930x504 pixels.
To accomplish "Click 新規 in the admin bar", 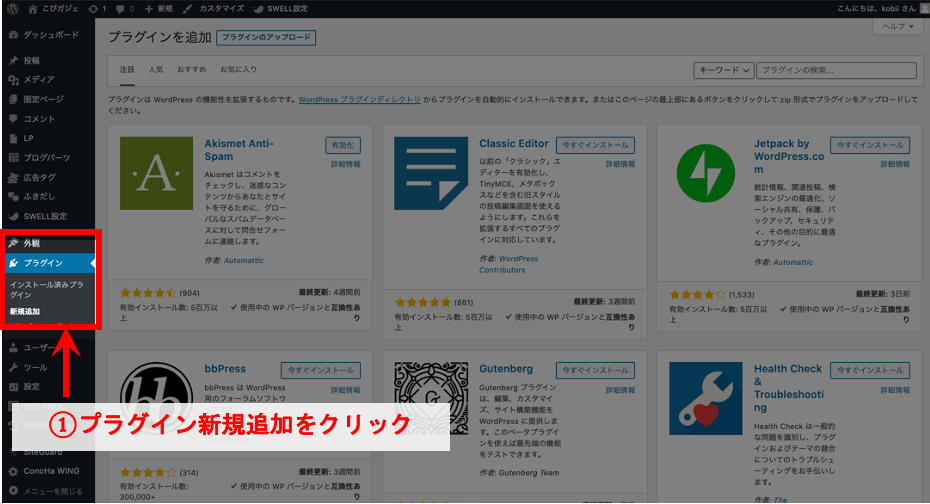I will (x=158, y=8).
